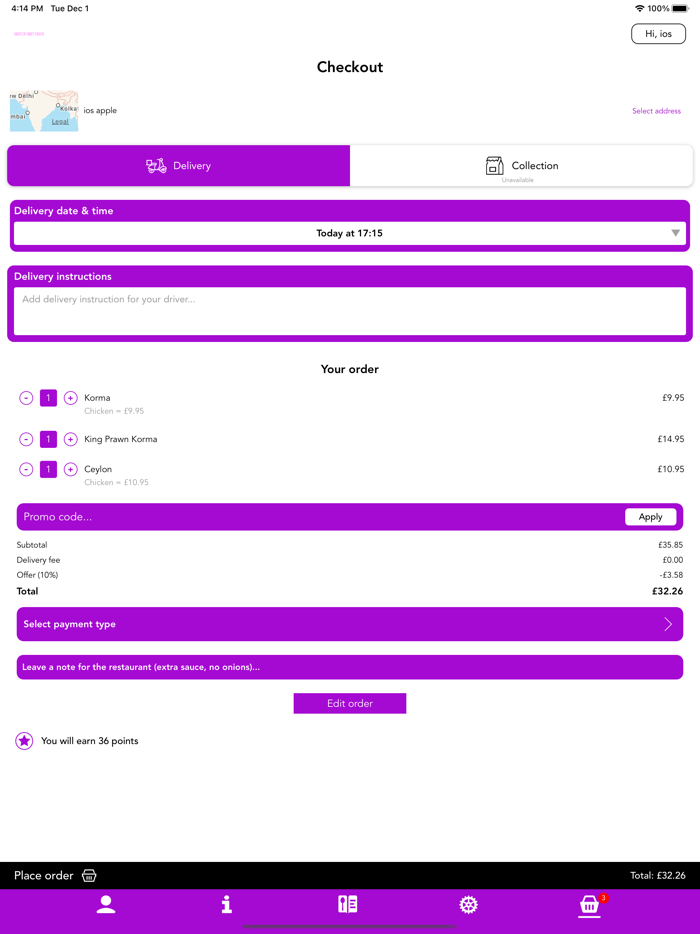Open the menu book icon in bottom bar
The image size is (700, 934).
(x=348, y=904)
